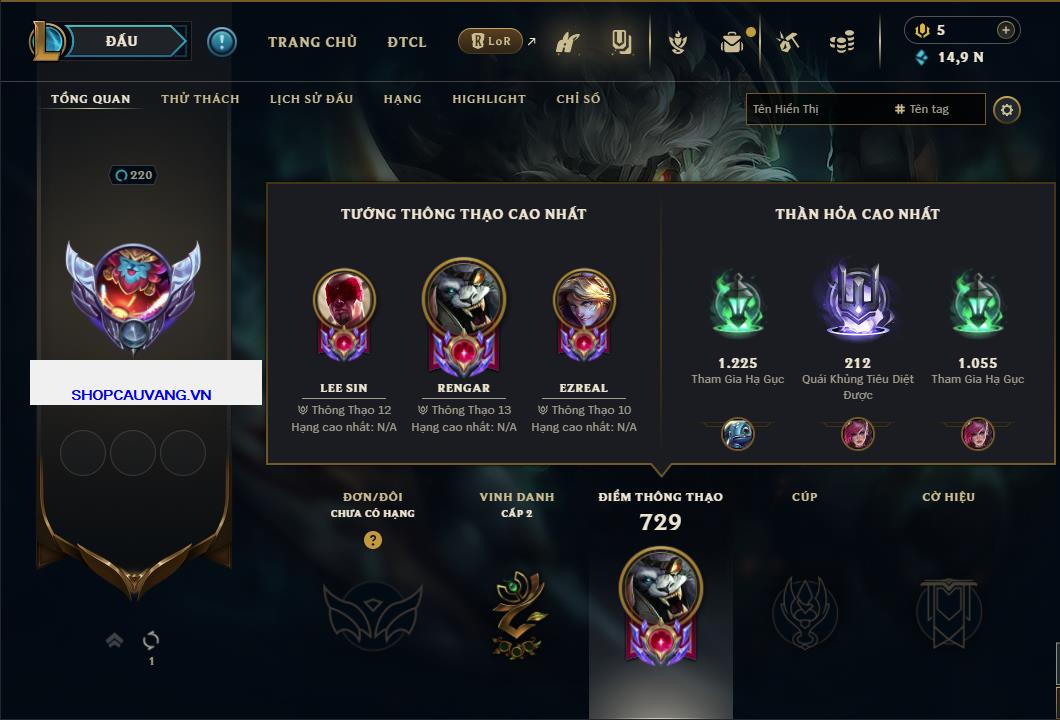The height and width of the screenshot is (720, 1060).
Task: Open the ĐTCL menu item
Action: [x=407, y=42]
